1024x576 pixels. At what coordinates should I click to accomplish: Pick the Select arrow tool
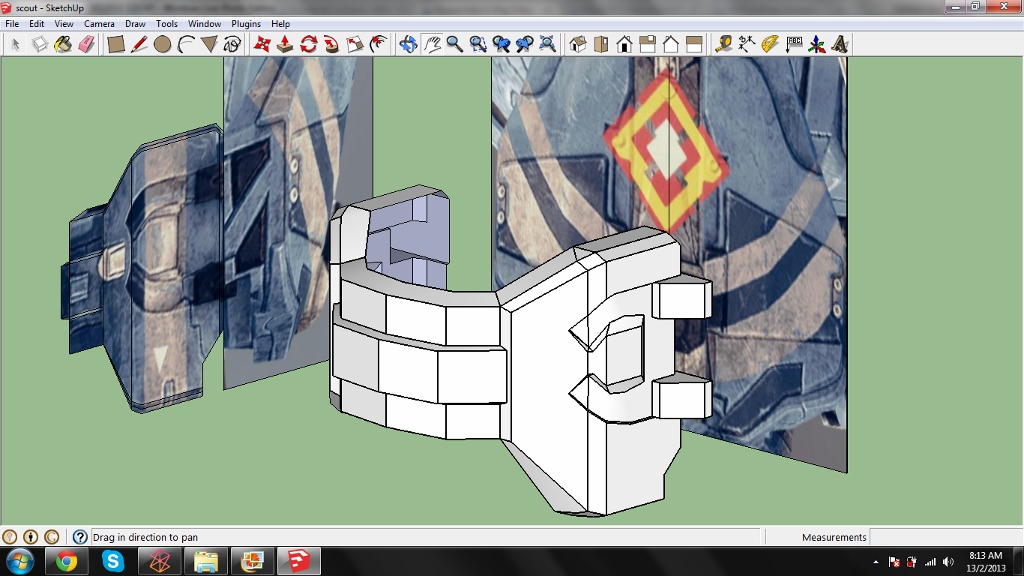tap(16, 44)
